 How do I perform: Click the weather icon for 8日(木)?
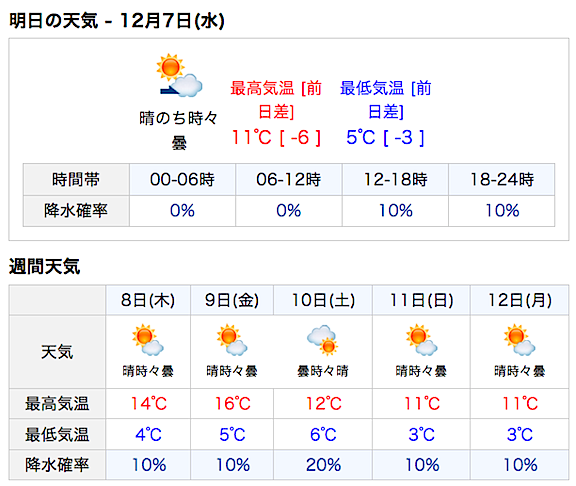pos(148,340)
